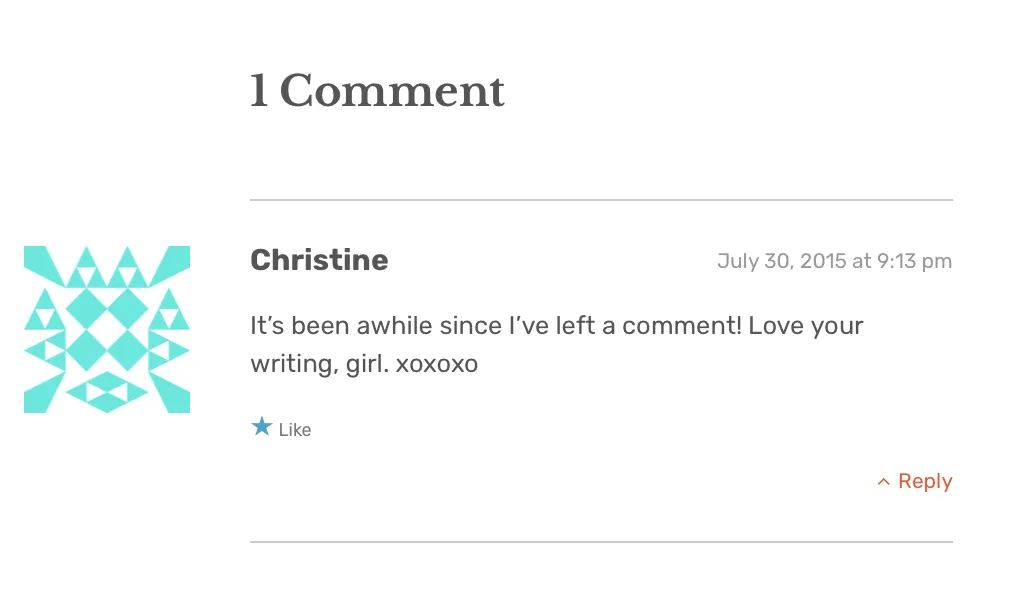Click the phrase "Love your" in the comment
The image size is (1010, 612).
click(806, 326)
